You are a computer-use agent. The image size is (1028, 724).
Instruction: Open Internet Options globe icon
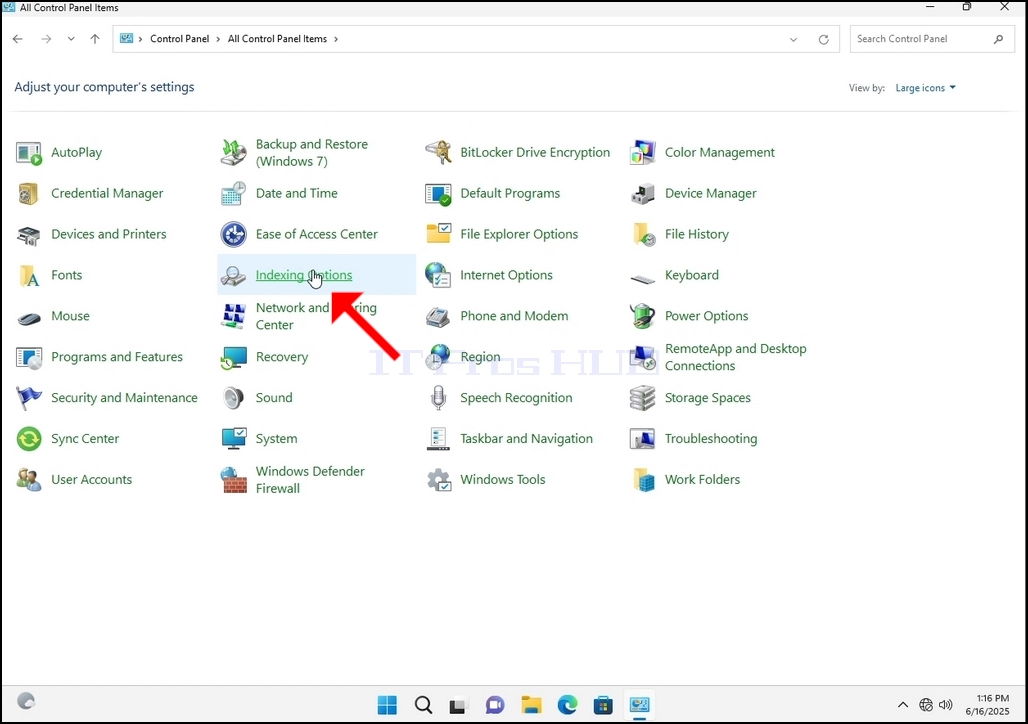click(x=438, y=275)
